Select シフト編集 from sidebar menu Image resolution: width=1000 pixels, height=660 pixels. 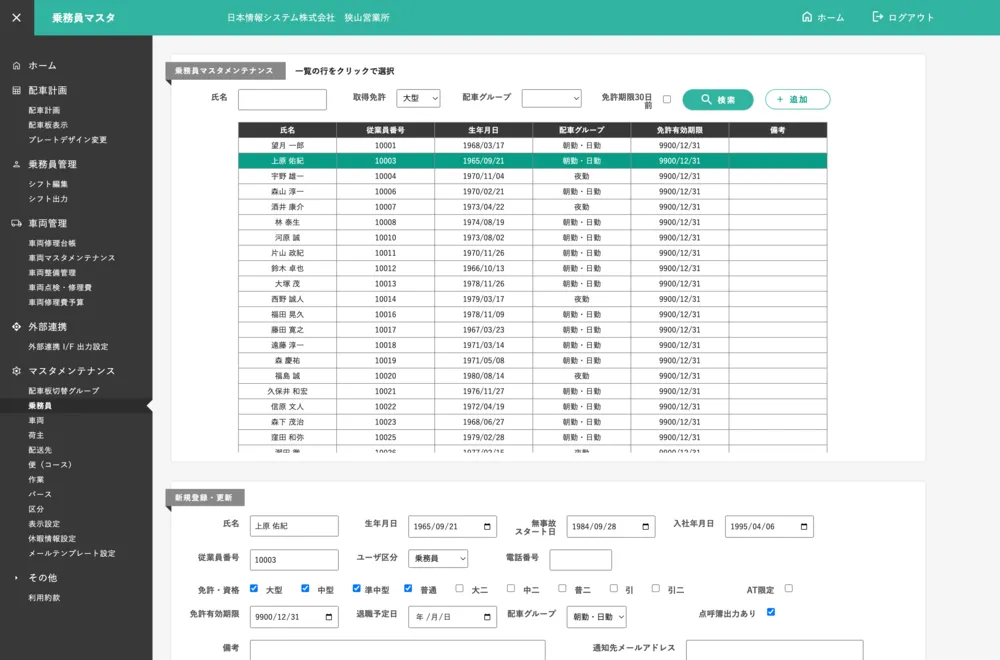pos(48,184)
